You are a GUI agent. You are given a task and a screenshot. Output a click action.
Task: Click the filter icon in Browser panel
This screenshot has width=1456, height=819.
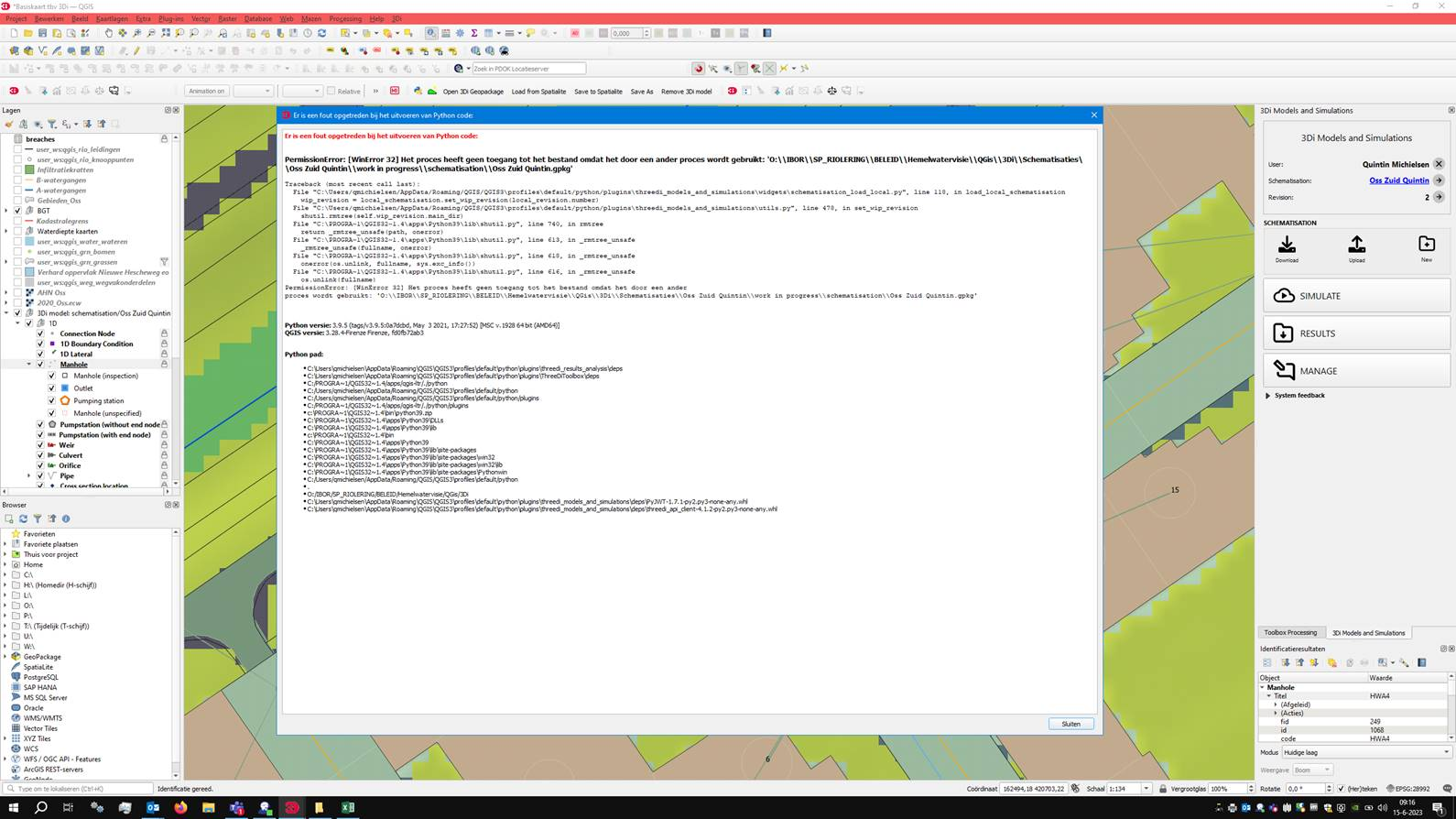click(38, 519)
